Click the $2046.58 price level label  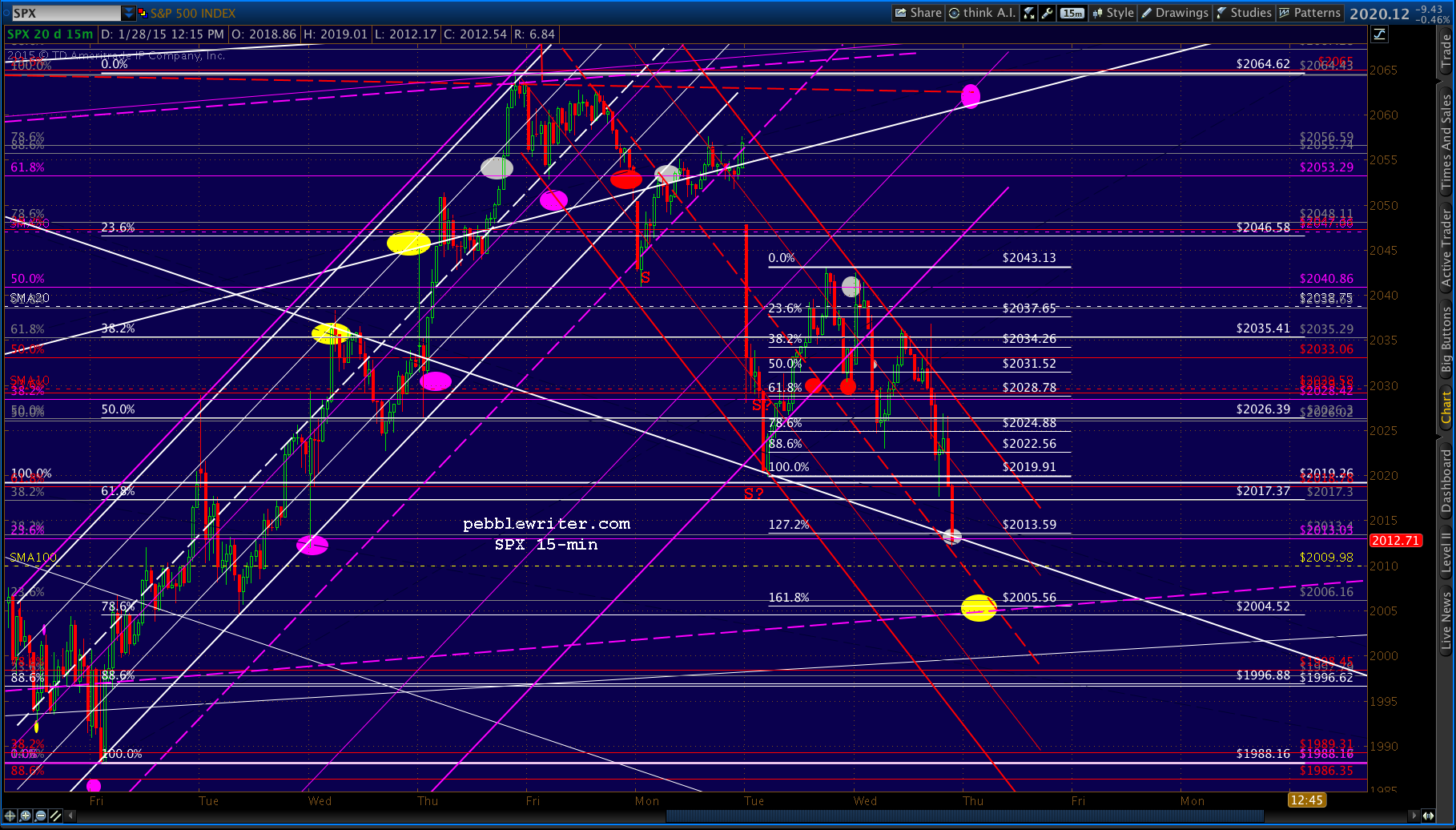pos(1263,228)
